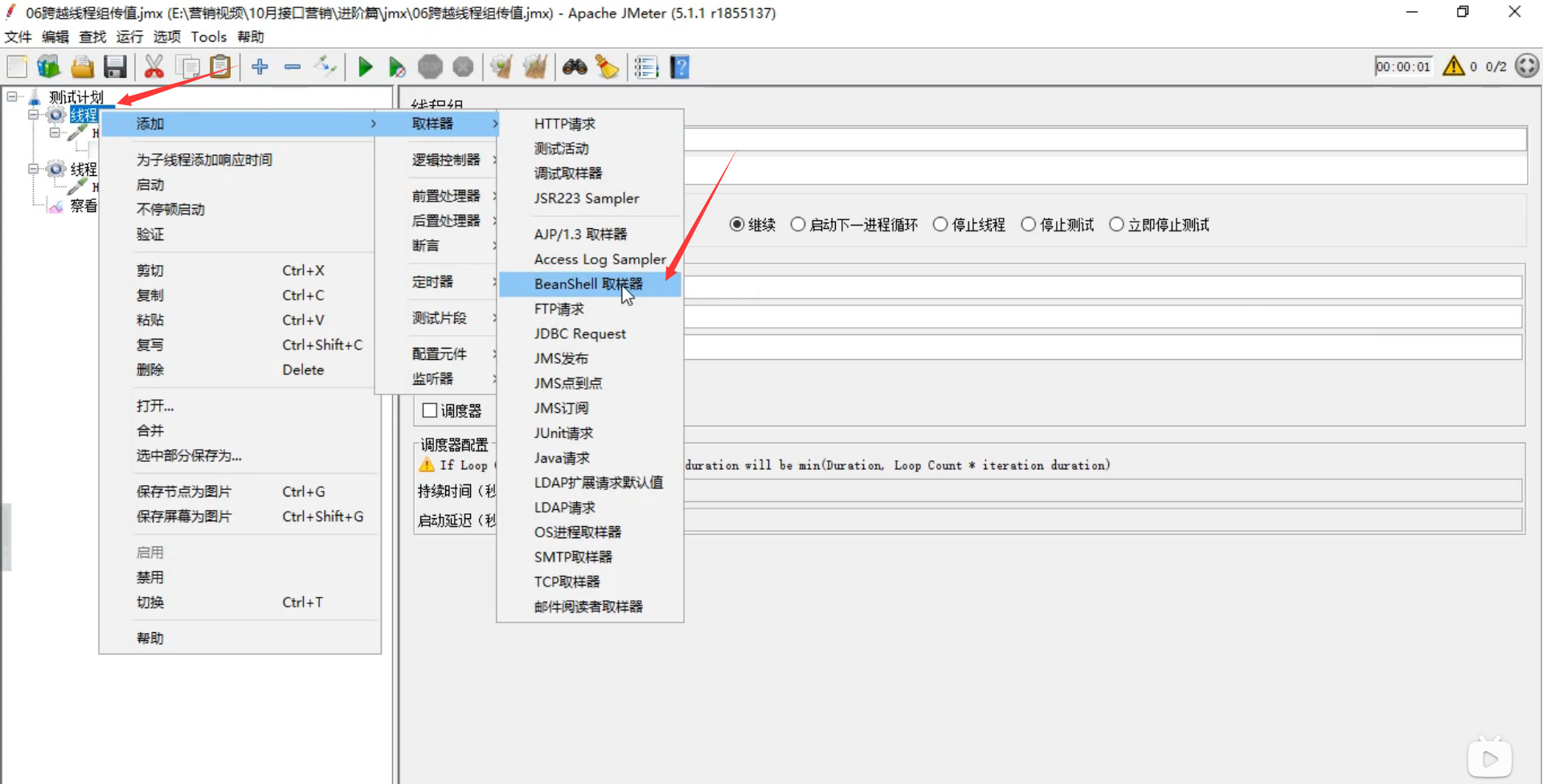1543x784 pixels.
Task: Click the warning triangle log icon
Action: (x=1454, y=66)
